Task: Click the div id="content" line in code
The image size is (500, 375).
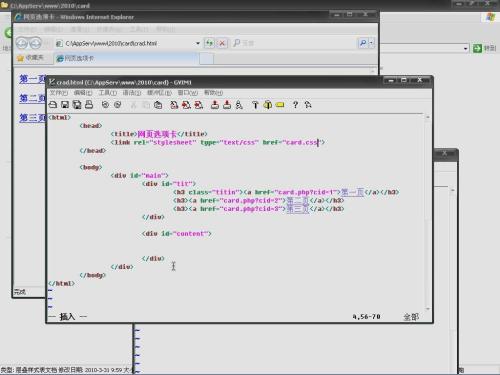Action: (177, 234)
